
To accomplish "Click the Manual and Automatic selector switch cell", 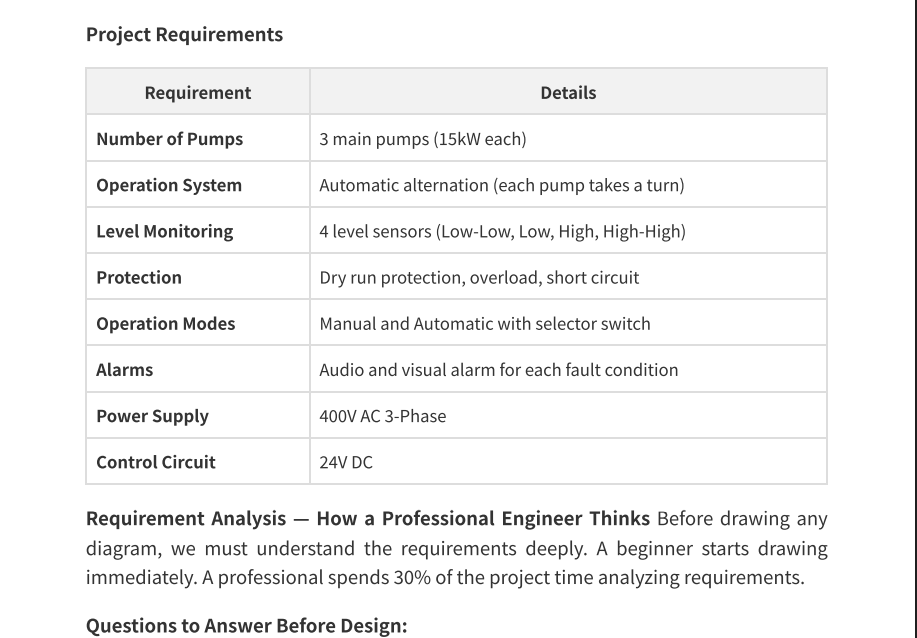I will [568, 323].
